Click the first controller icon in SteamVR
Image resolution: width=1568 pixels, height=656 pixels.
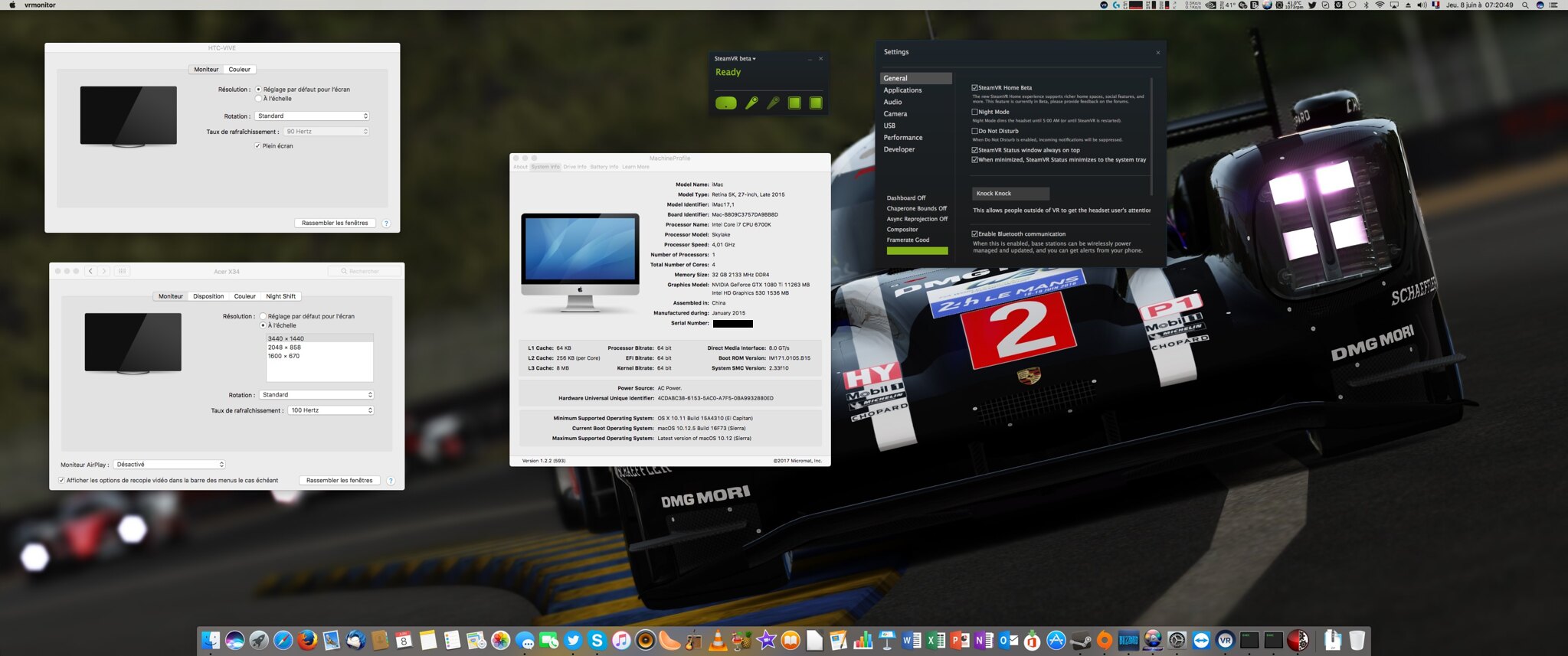tap(751, 103)
